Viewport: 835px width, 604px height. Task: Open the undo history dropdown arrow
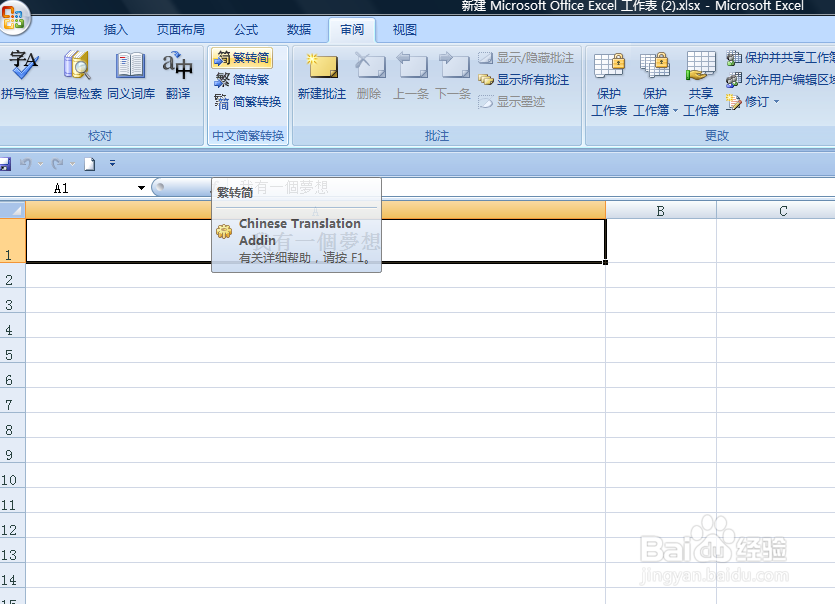click(x=40, y=165)
